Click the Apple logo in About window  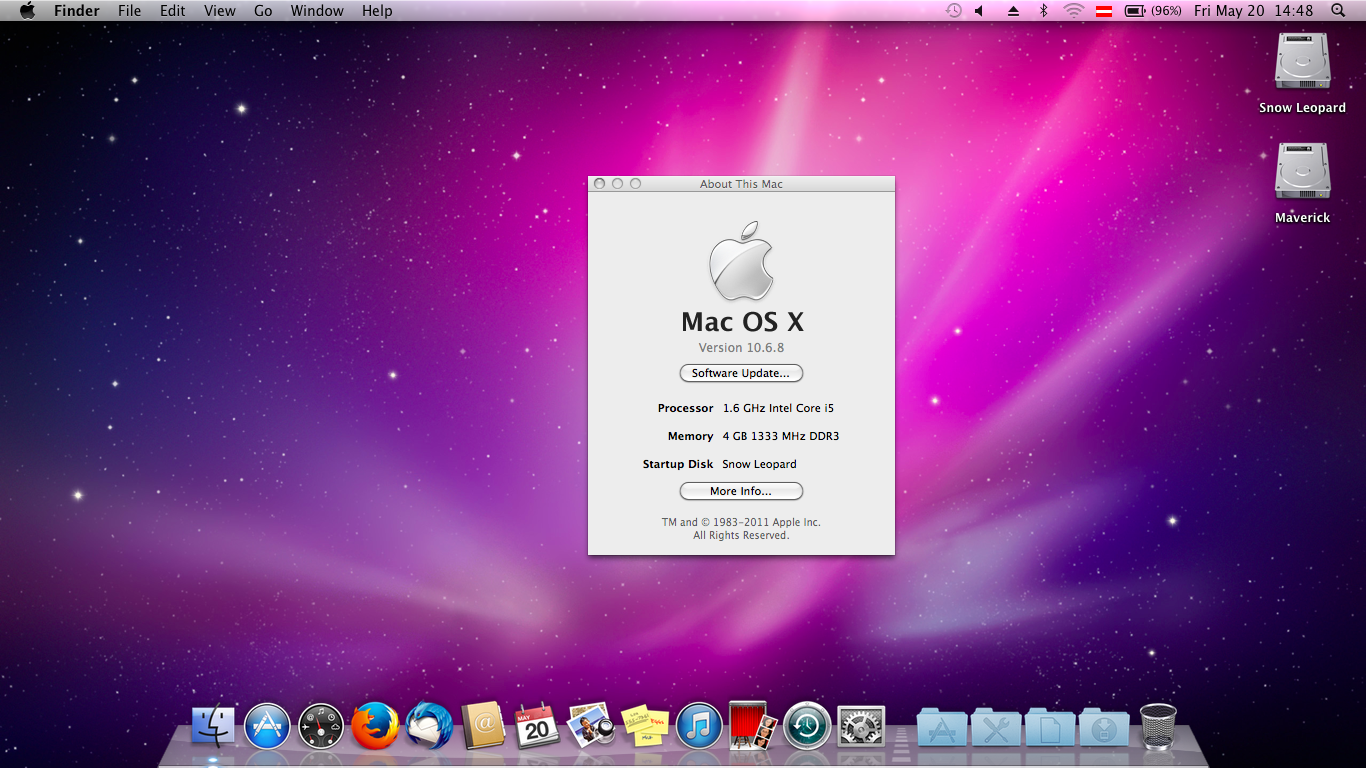(741, 262)
